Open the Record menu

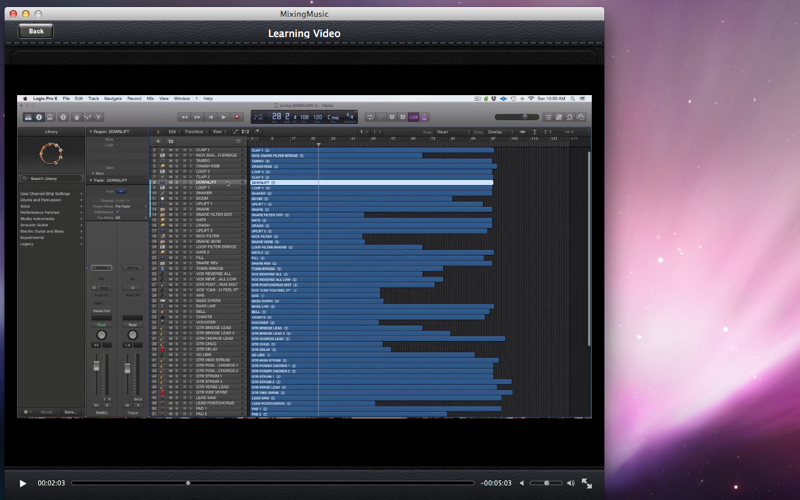click(134, 98)
